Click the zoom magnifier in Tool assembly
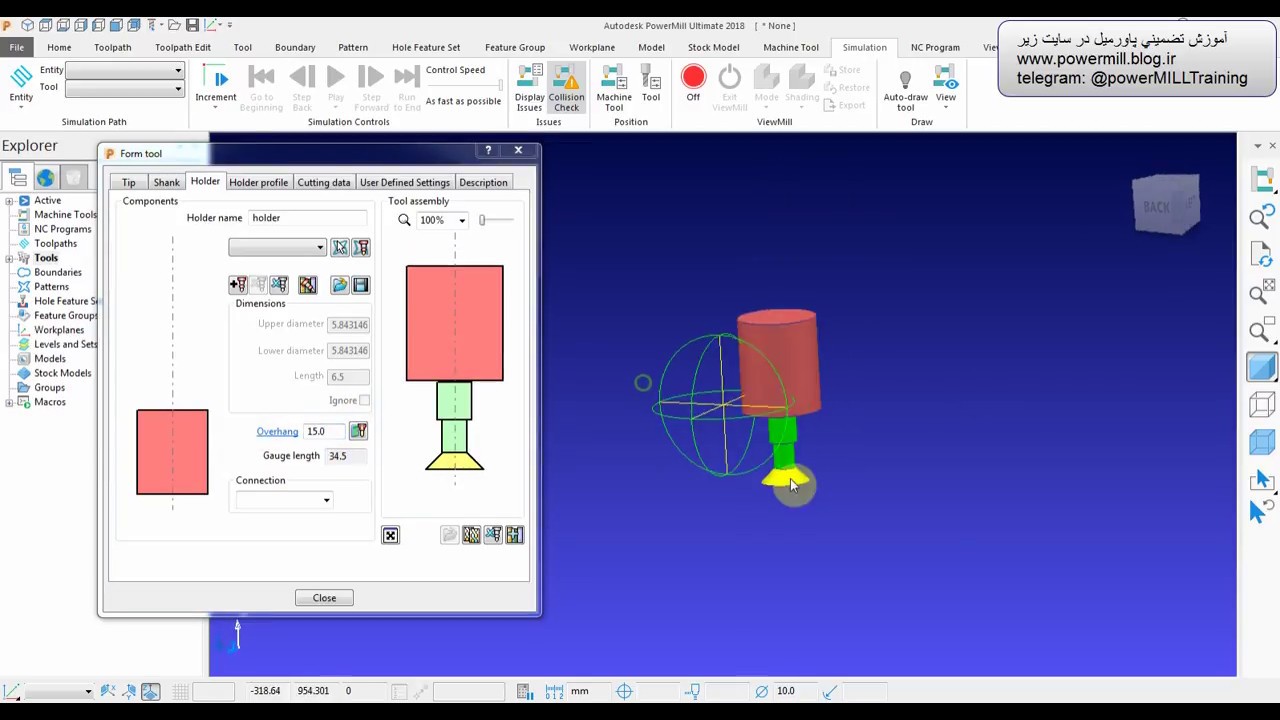Image resolution: width=1280 pixels, height=720 pixels. pyautogui.click(x=404, y=220)
